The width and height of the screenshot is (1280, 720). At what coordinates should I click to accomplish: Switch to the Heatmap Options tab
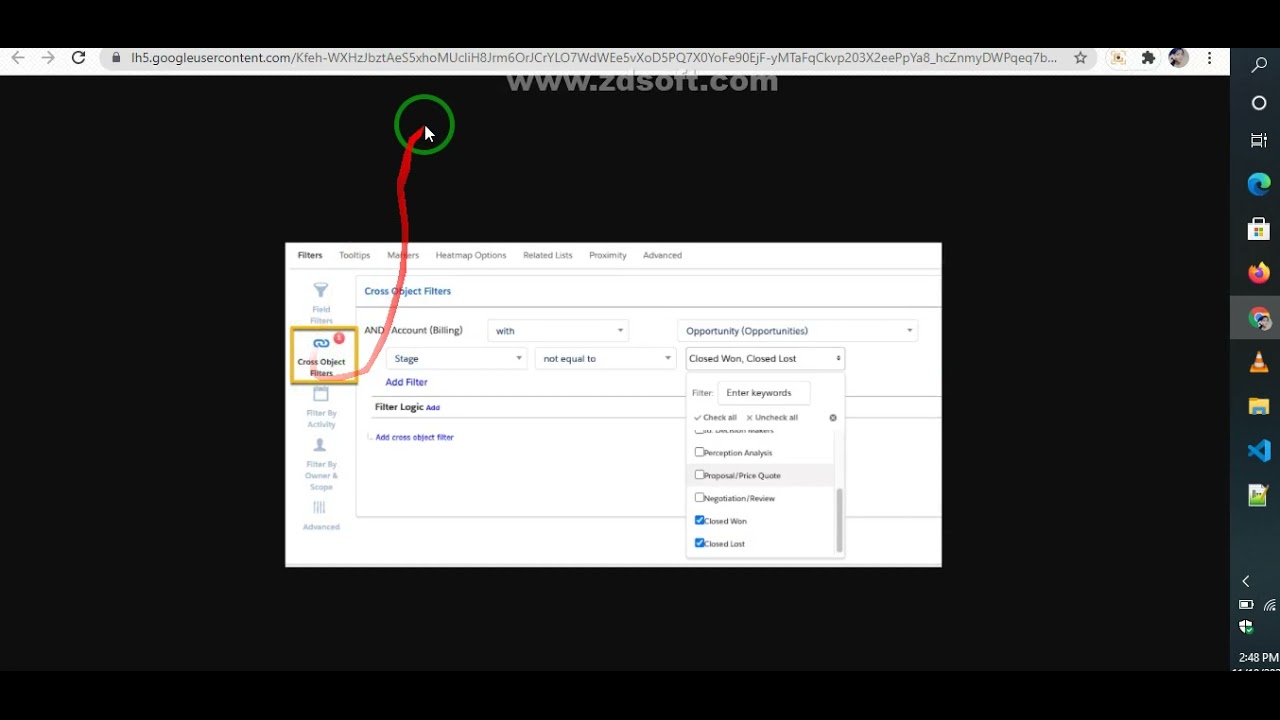click(x=471, y=255)
